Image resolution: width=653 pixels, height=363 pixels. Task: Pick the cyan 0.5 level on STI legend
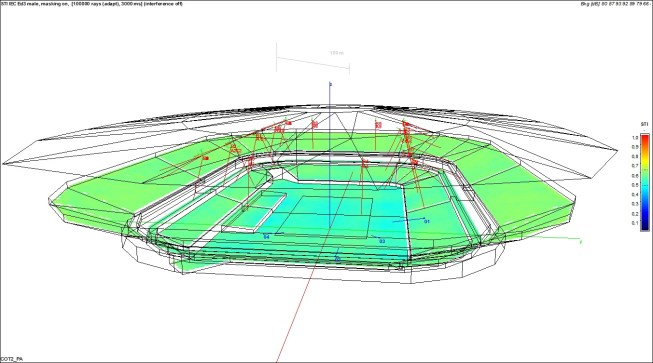tap(644, 185)
